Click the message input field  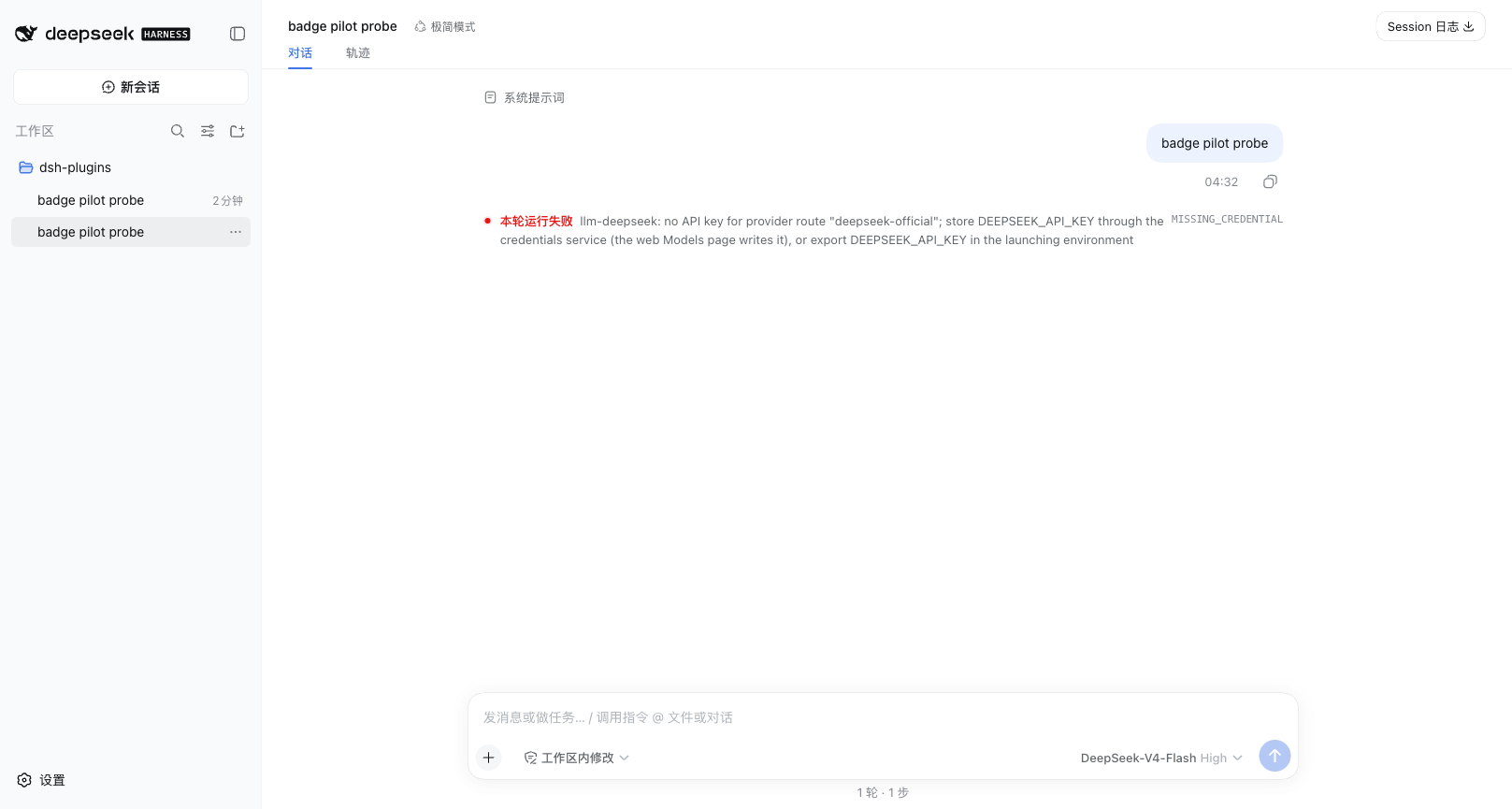(x=883, y=717)
